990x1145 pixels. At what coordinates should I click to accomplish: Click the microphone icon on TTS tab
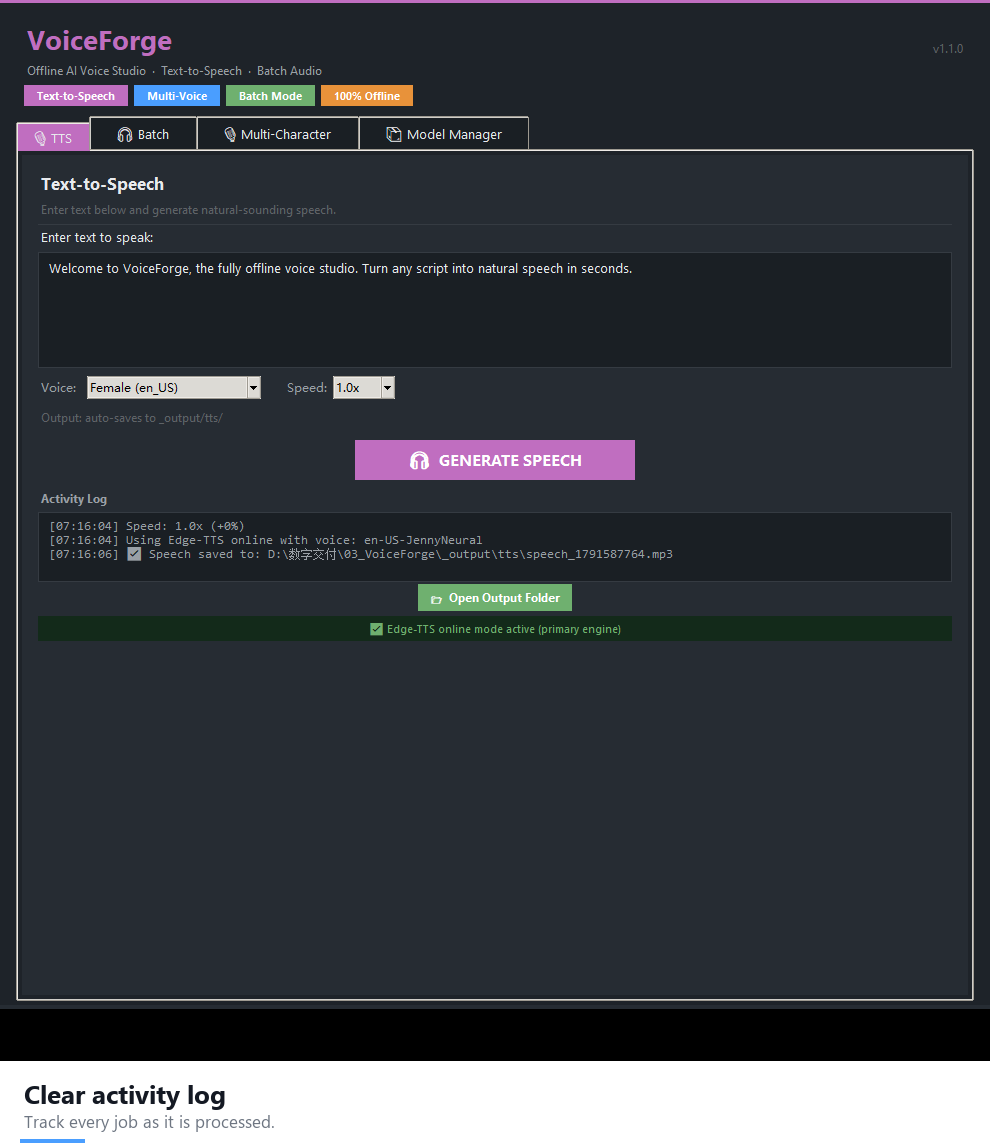coord(40,138)
